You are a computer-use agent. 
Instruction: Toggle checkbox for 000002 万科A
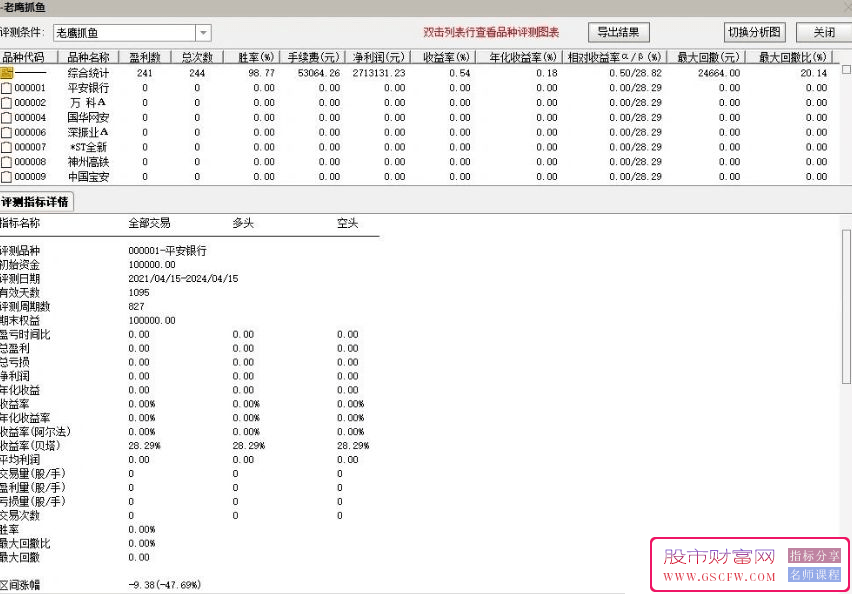pos(6,103)
